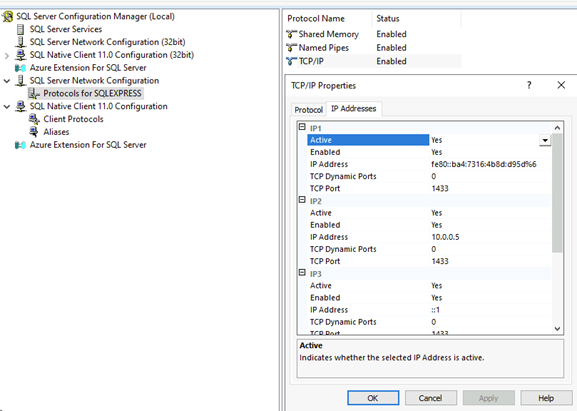Expand SQL Native Client 11.0 Configuration (32bit) node
Screen dimensions: 577x411
point(7,56)
